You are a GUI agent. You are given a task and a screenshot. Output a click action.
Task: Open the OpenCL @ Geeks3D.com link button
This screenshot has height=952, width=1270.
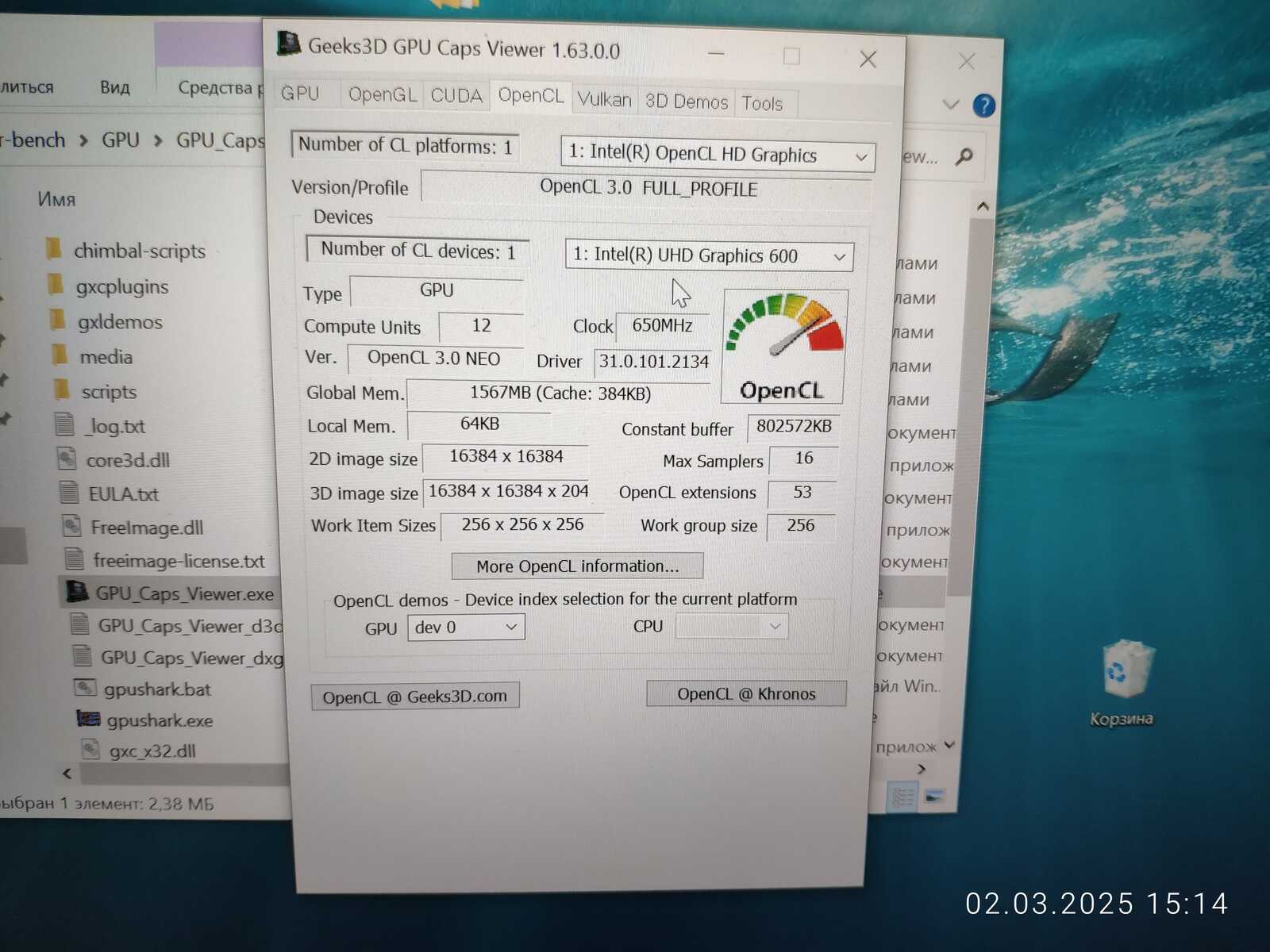pos(414,697)
